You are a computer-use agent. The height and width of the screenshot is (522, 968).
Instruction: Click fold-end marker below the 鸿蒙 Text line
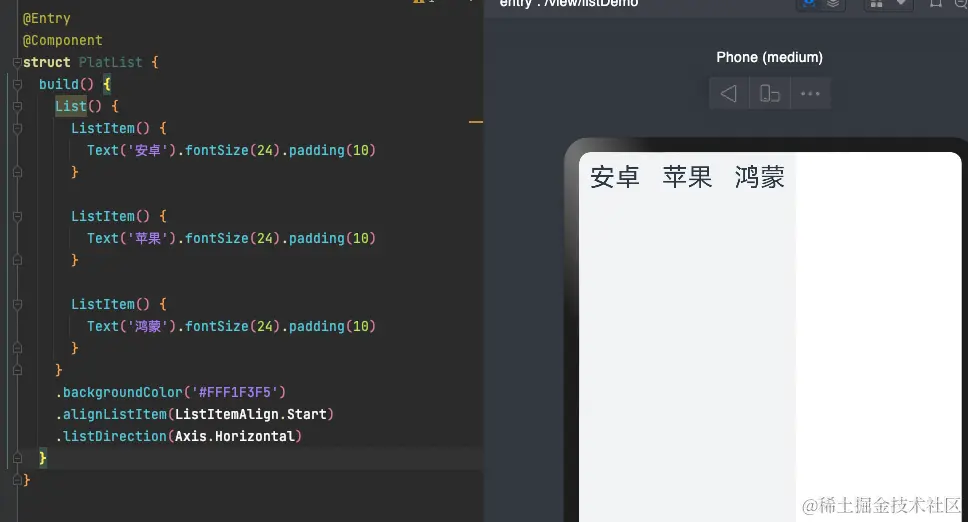[17, 349]
